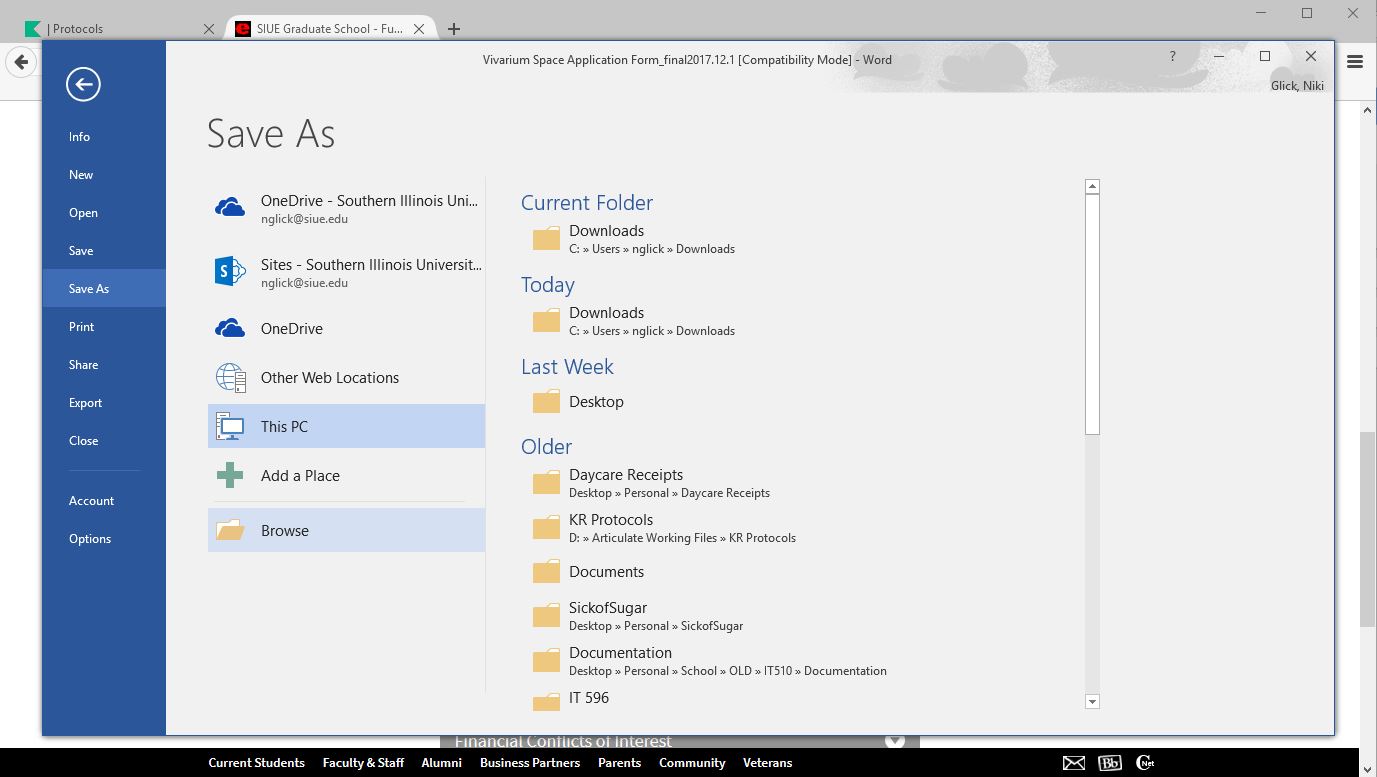Click the email envelope icon in footer

1074,763
